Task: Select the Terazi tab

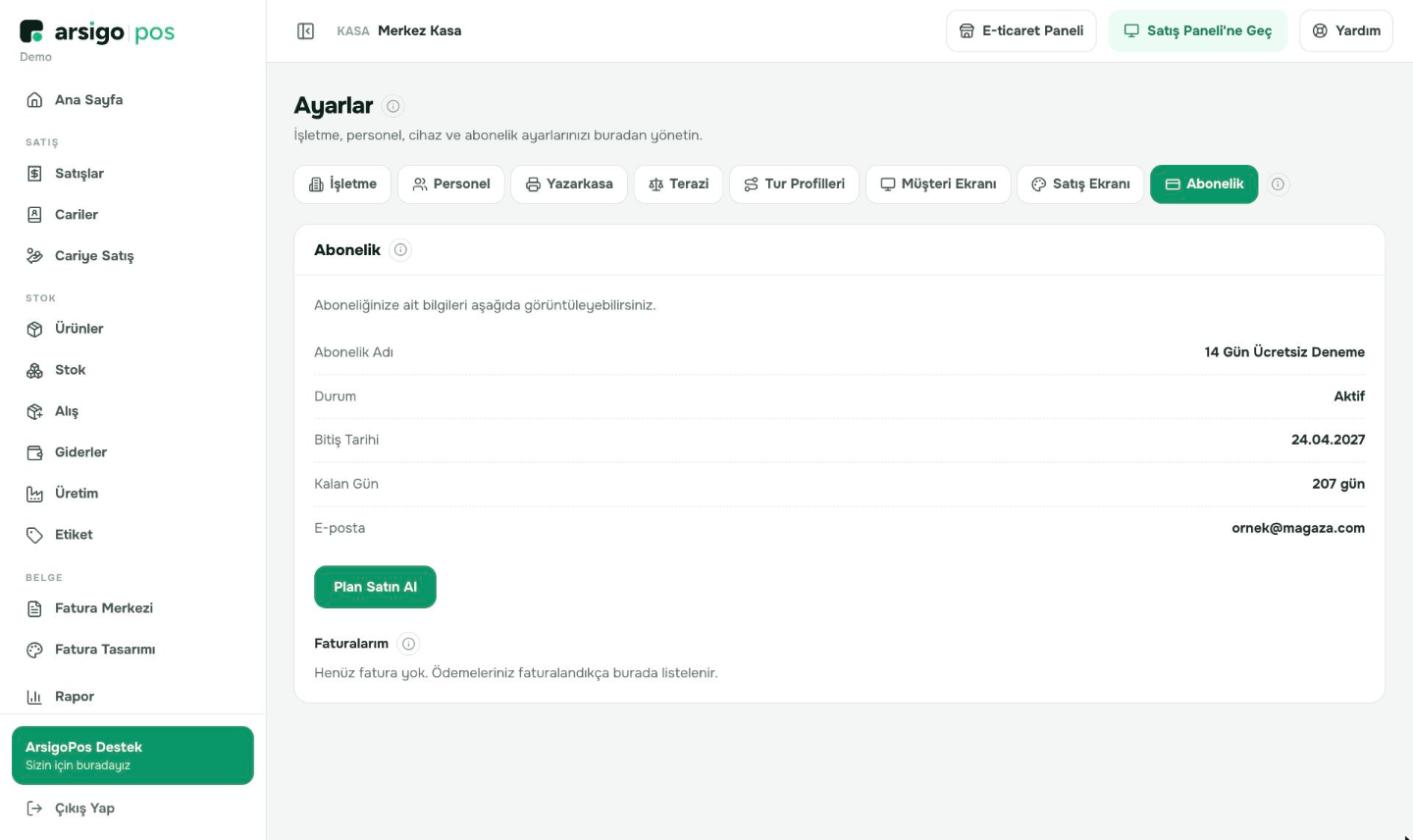Action: point(678,184)
